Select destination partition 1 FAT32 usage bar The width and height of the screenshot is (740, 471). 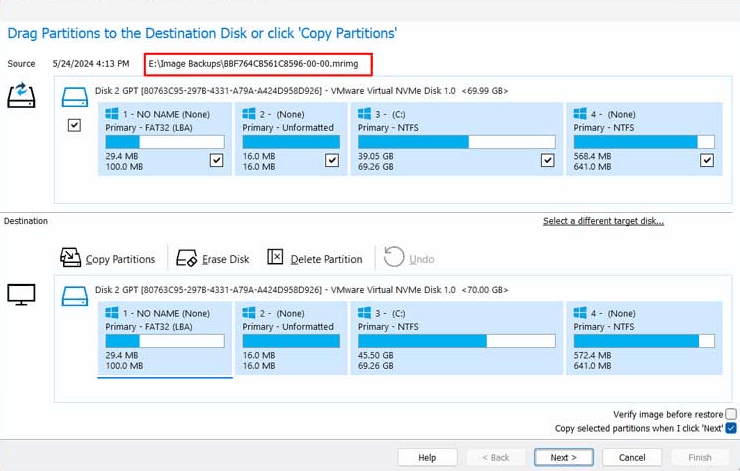pos(165,341)
